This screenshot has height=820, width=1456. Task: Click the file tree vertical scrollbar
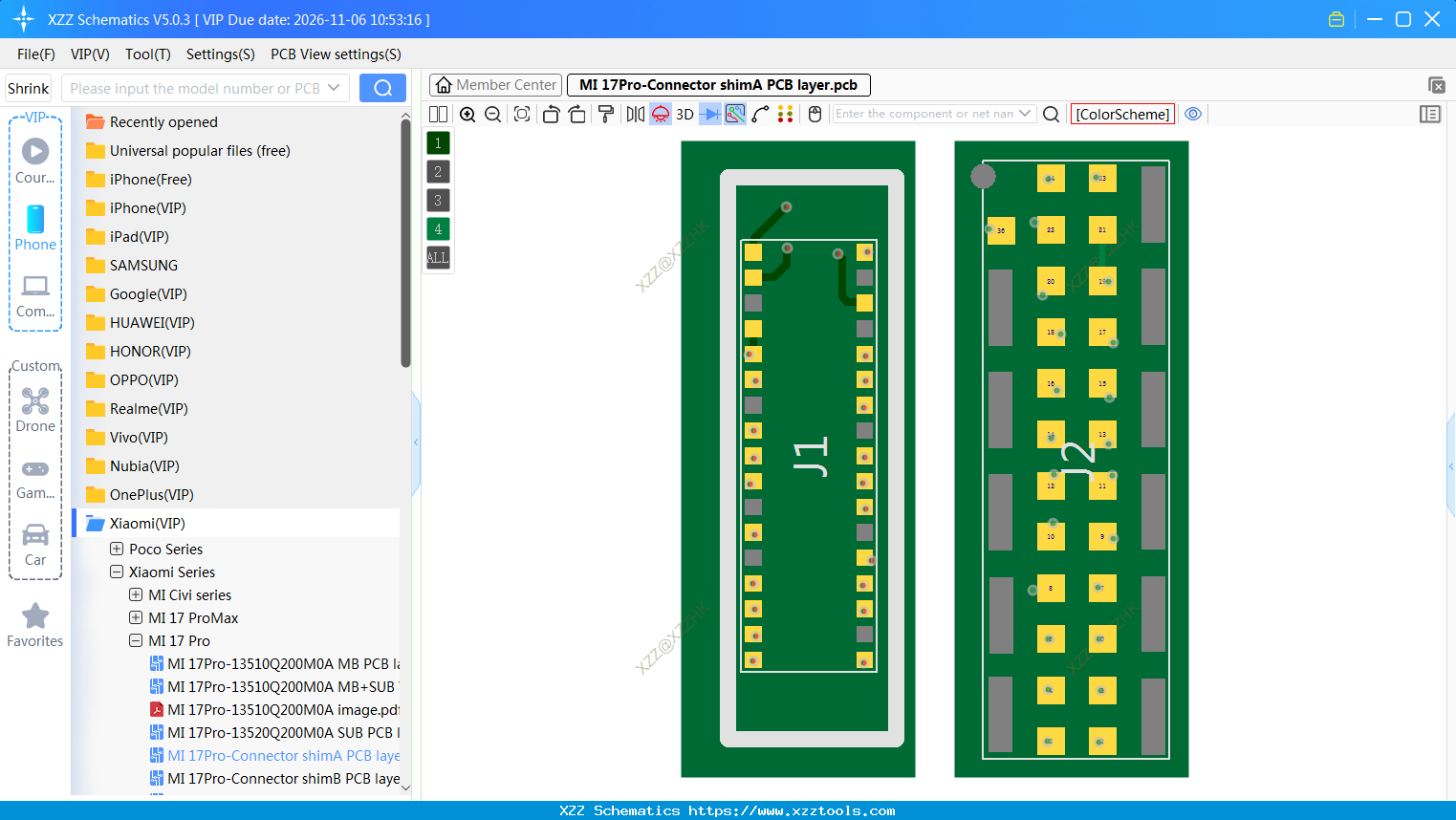pos(406,244)
